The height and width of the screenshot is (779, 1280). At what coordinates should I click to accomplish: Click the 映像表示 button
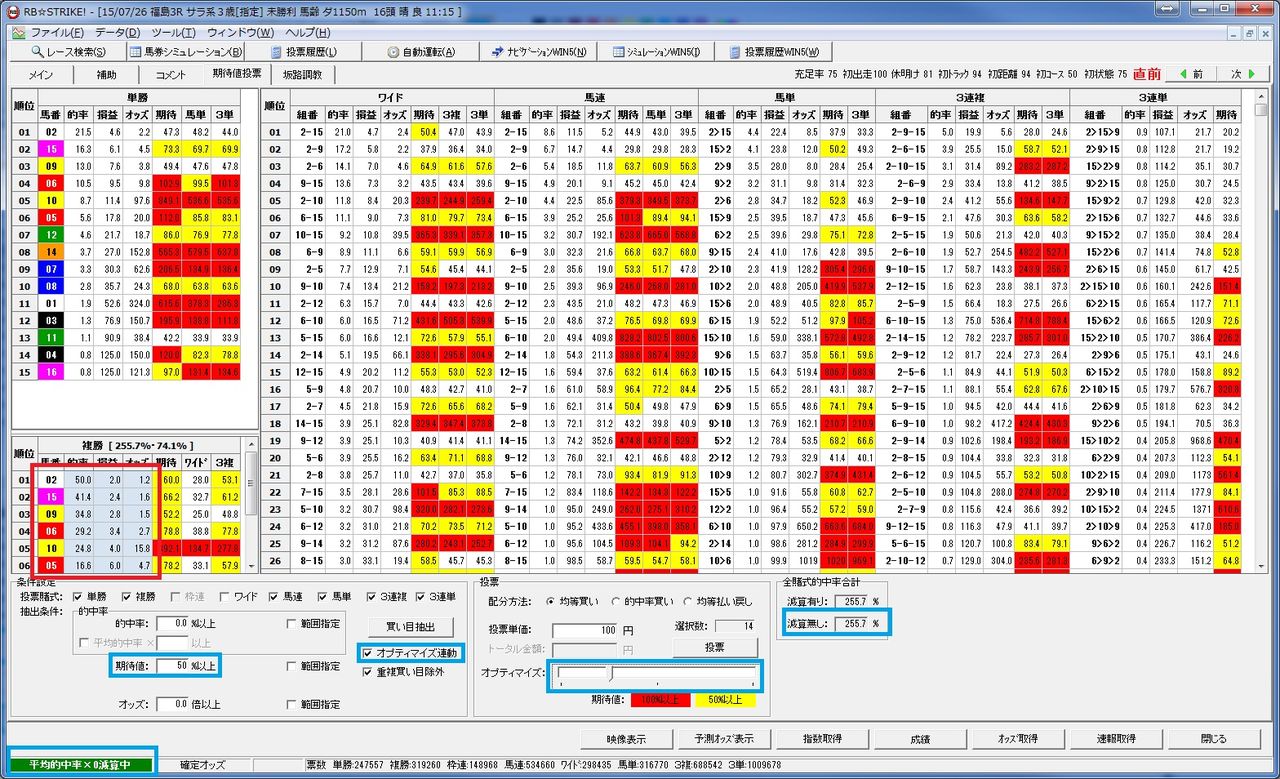tap(626, 739)
